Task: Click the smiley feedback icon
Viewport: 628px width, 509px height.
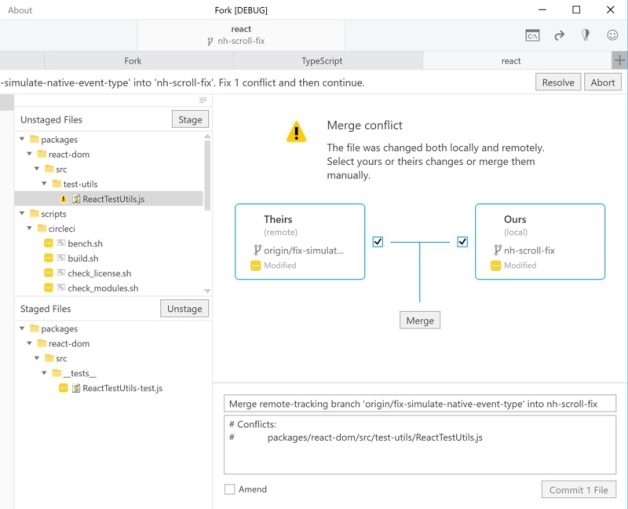Action: (612, 35)
